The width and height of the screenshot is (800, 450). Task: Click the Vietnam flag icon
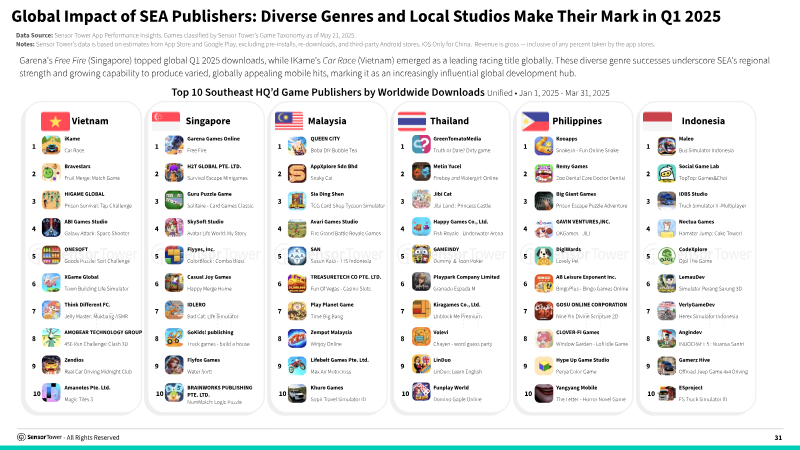click(x=55, y=121)
